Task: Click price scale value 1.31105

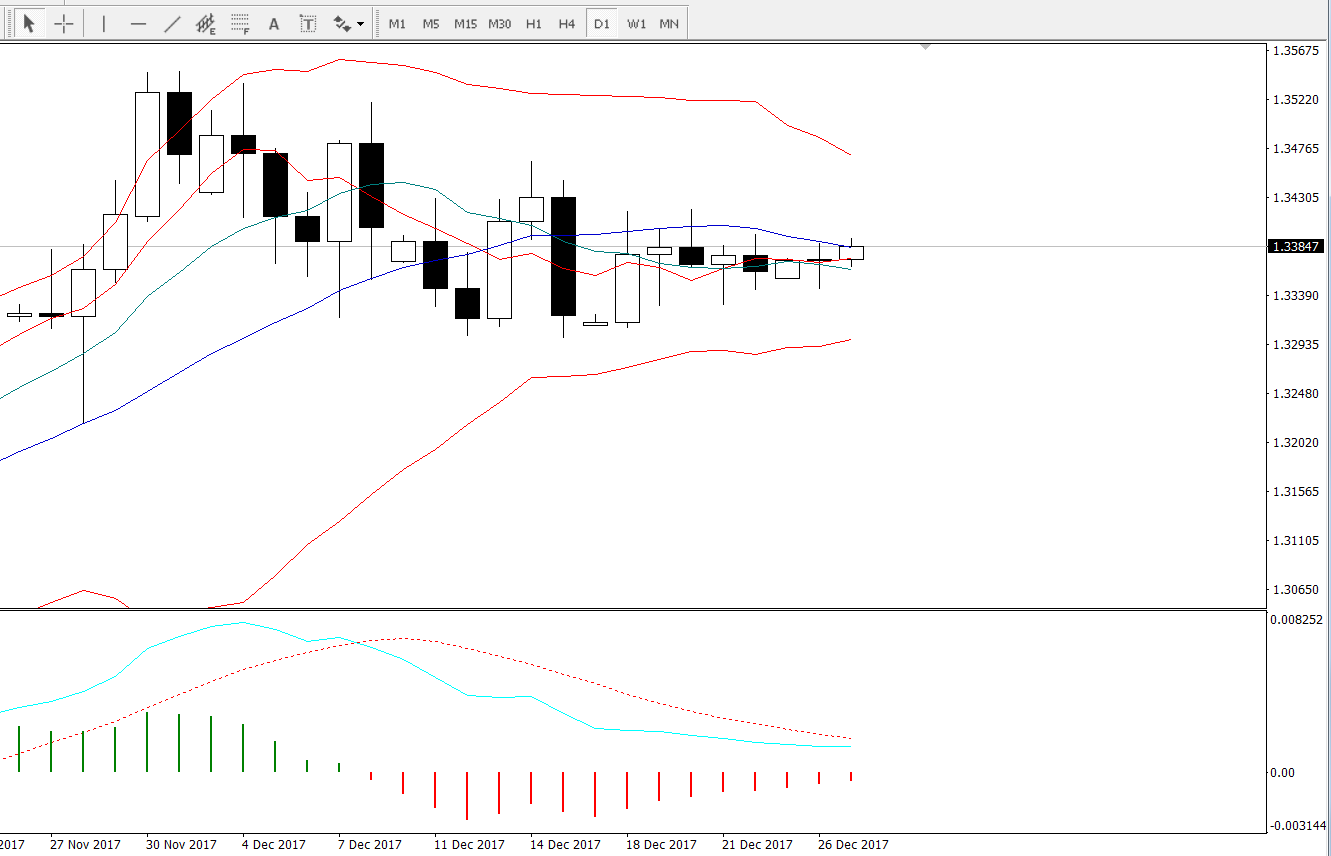Action: pos(1297,541)
